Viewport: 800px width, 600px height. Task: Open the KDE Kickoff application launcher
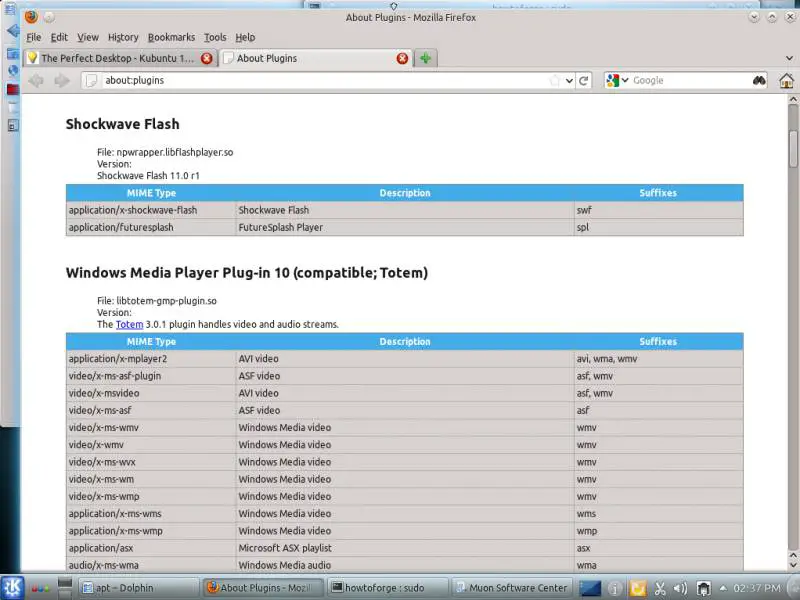click(x=12, y=587)
